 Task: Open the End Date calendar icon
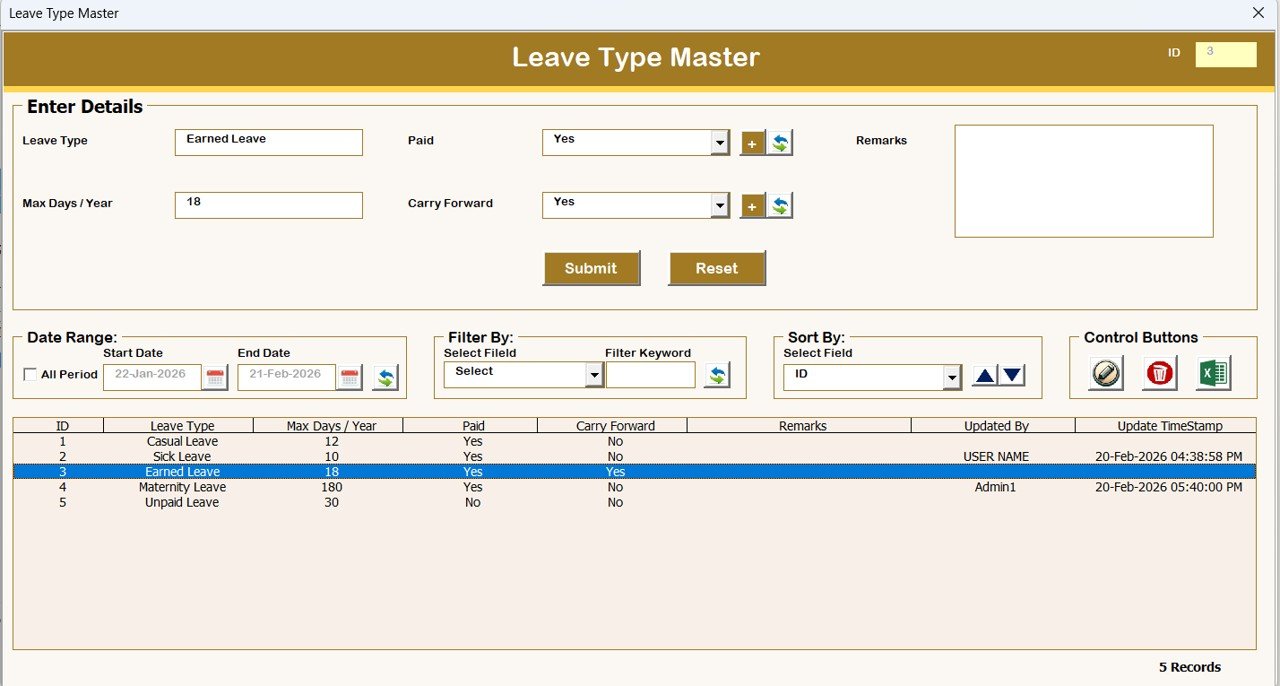pos(348,377)
